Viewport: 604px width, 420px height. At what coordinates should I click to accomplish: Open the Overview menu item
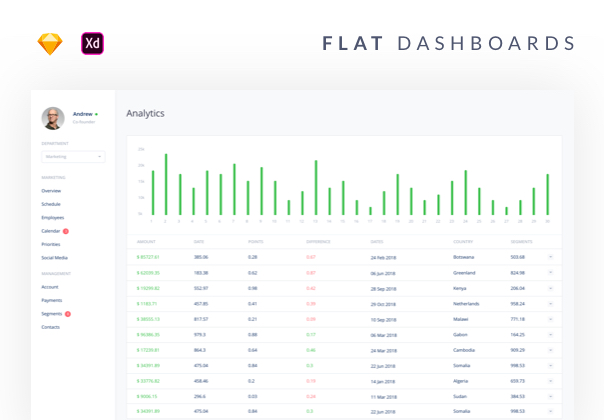pyautogui.click(x=51, y=190)
